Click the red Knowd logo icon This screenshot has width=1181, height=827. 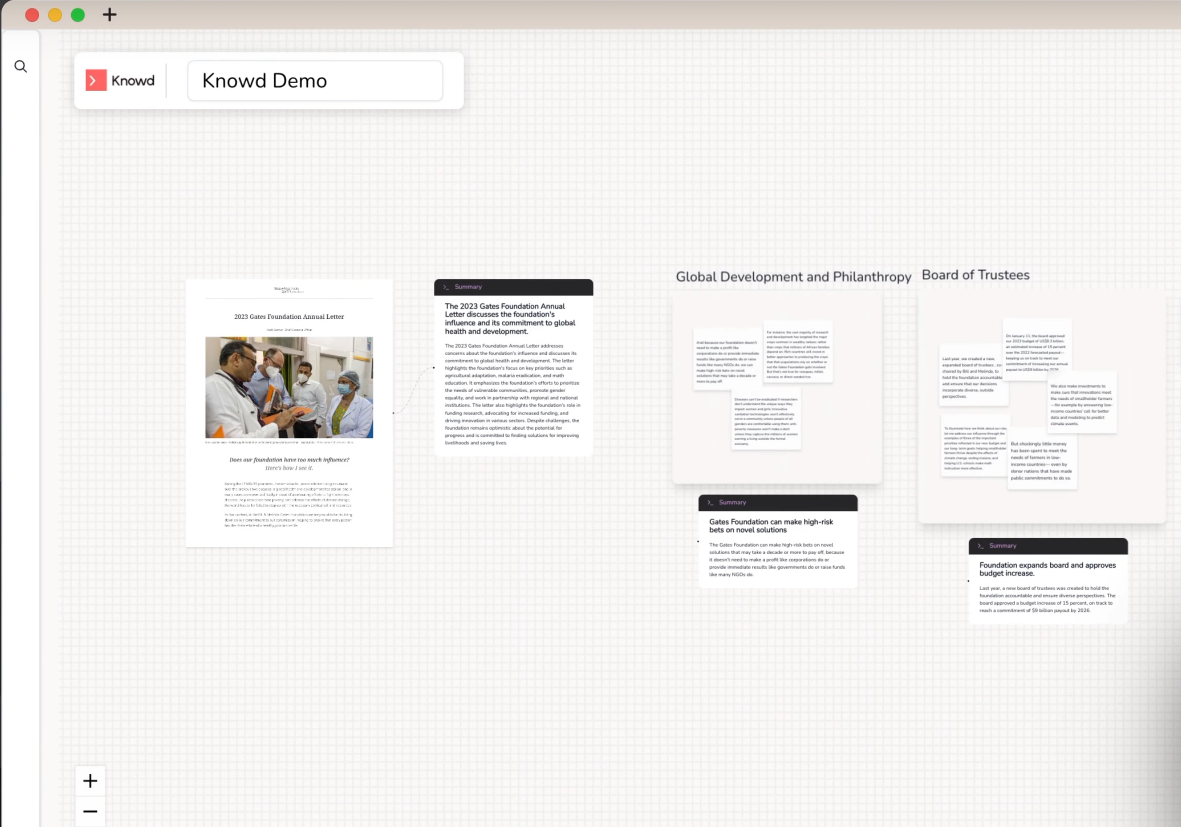(x=96, y=81)
